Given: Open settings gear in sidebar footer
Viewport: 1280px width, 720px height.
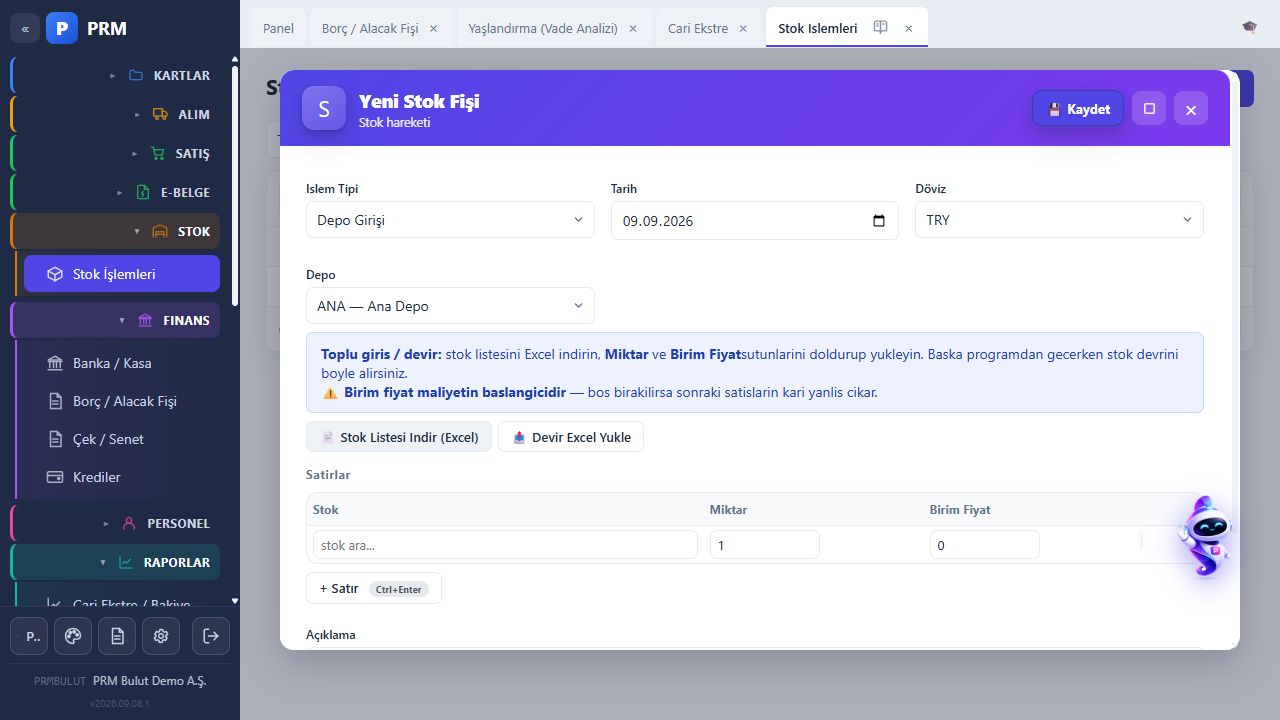Looking at the screenshot, I should point(161,636).
